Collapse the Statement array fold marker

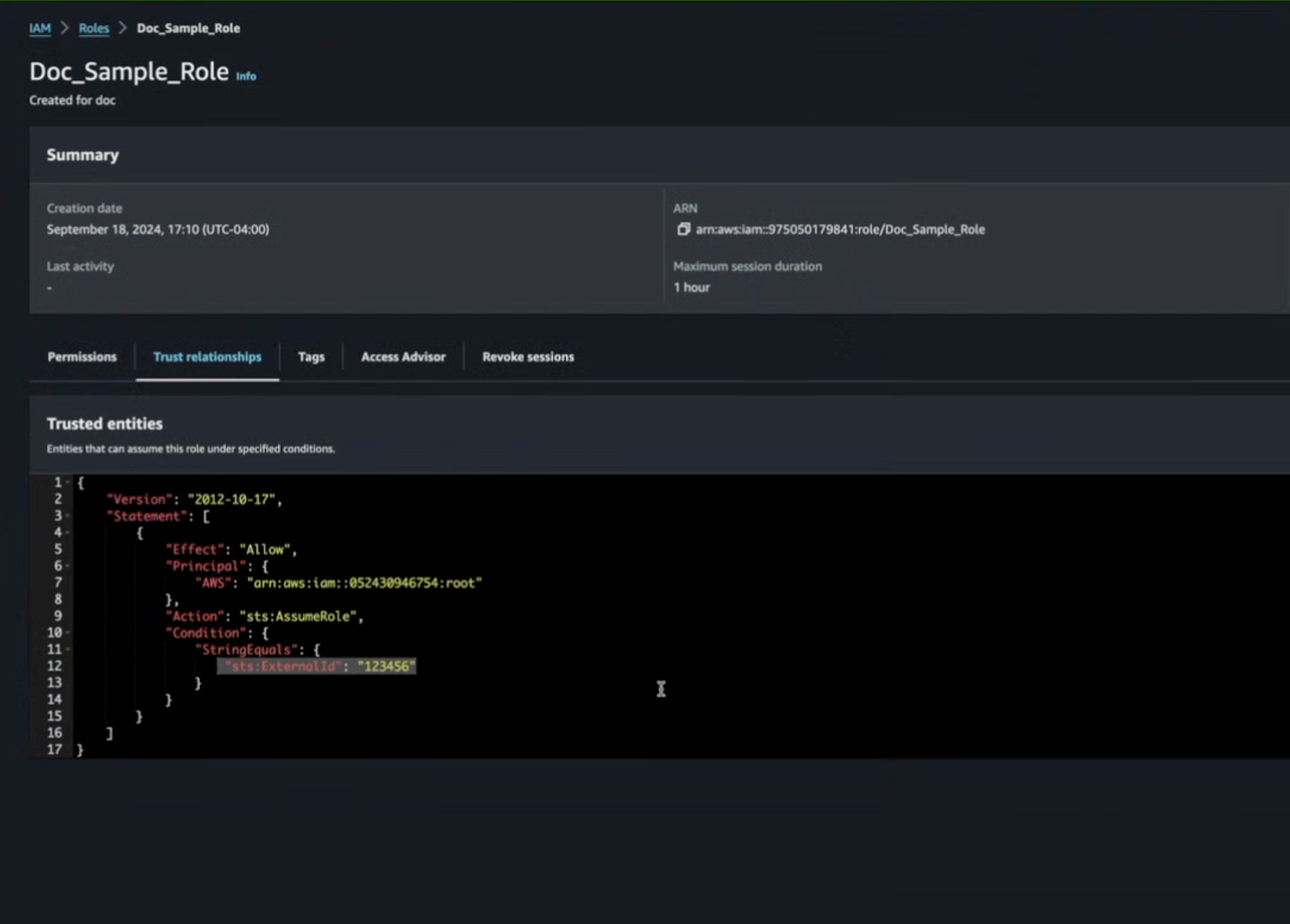coord(68,516)
